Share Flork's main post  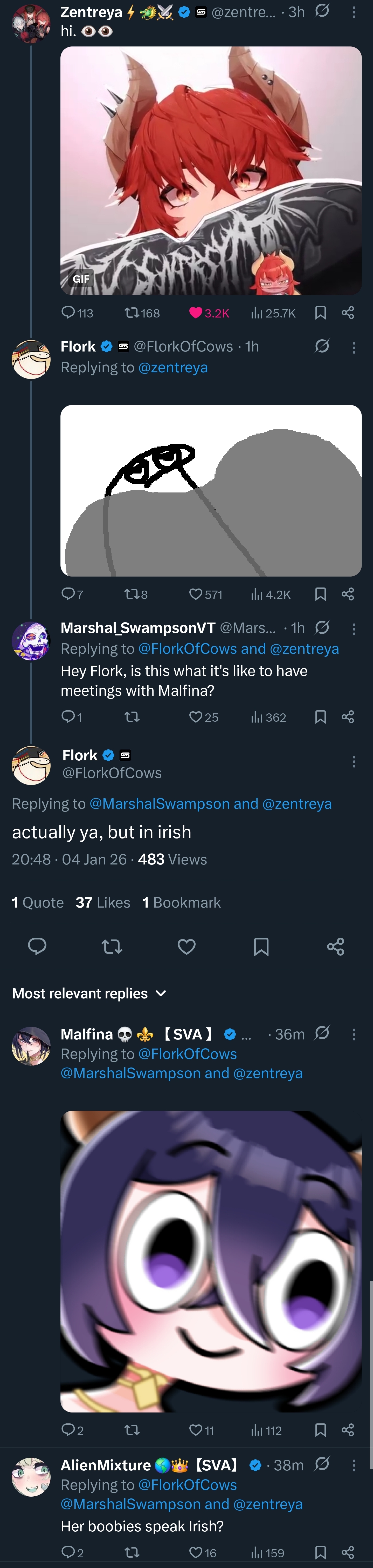click(335, 947)
